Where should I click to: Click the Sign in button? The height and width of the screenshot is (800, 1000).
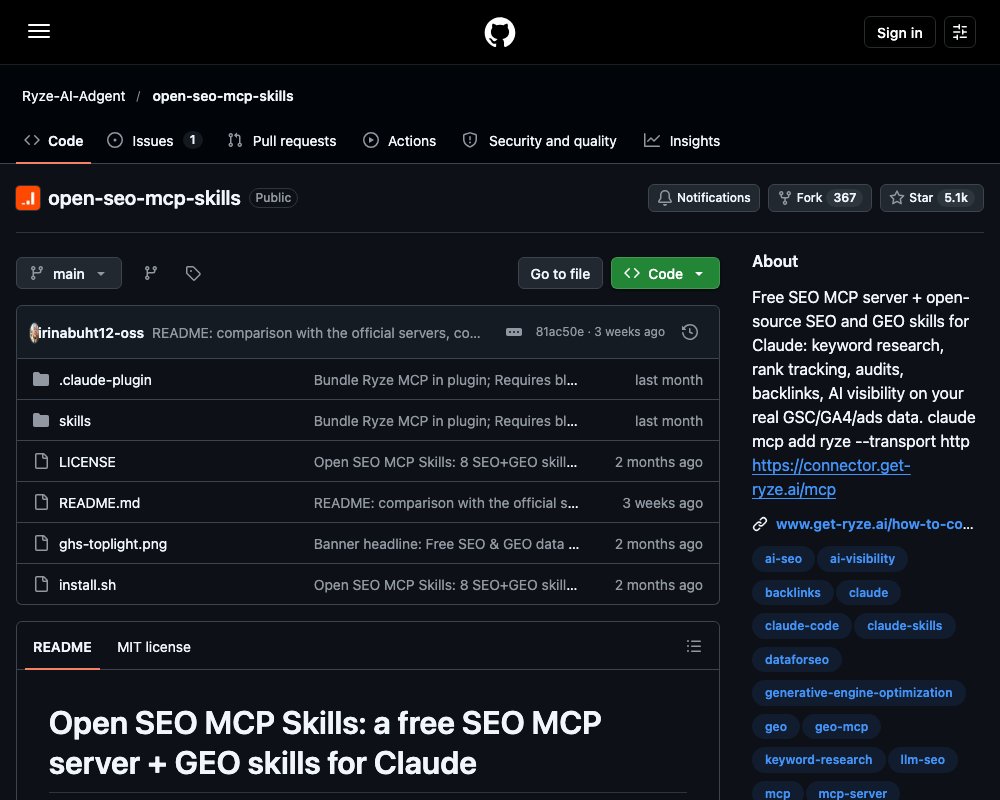tap(899, 33)
